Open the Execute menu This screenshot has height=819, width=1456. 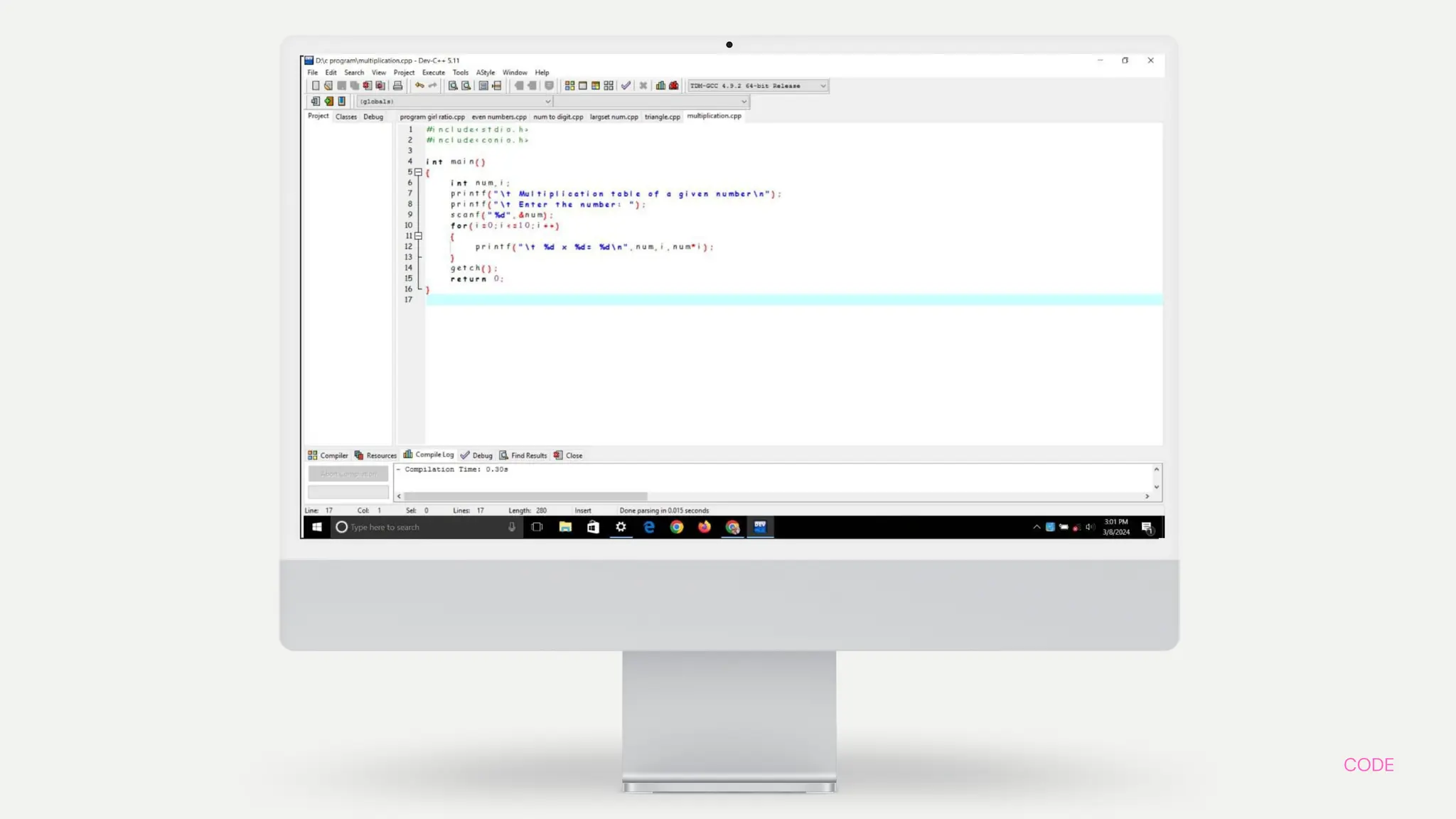(433, 73)
